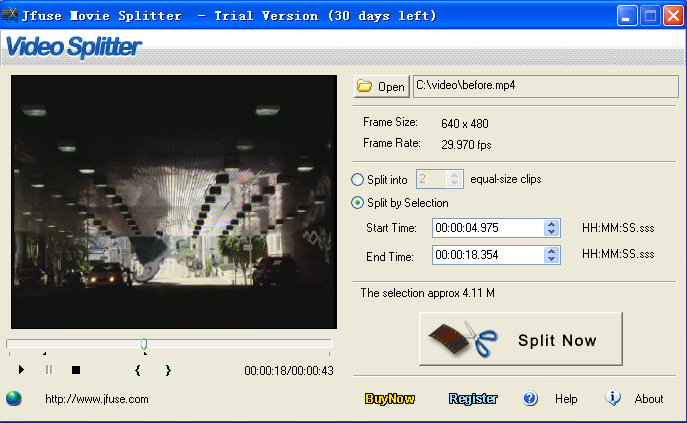Click the End Time spinner arrows

pos(551,256)
